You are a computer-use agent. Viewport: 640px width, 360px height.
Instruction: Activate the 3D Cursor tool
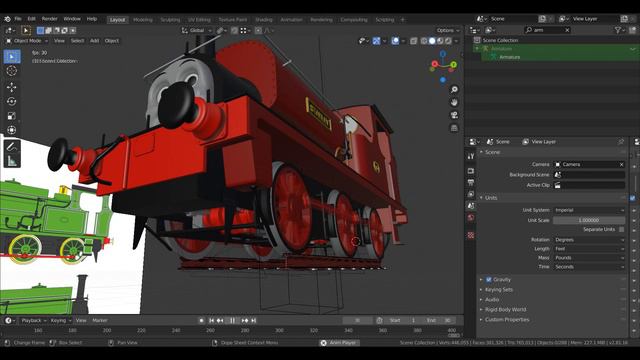(x=12, y=71)
